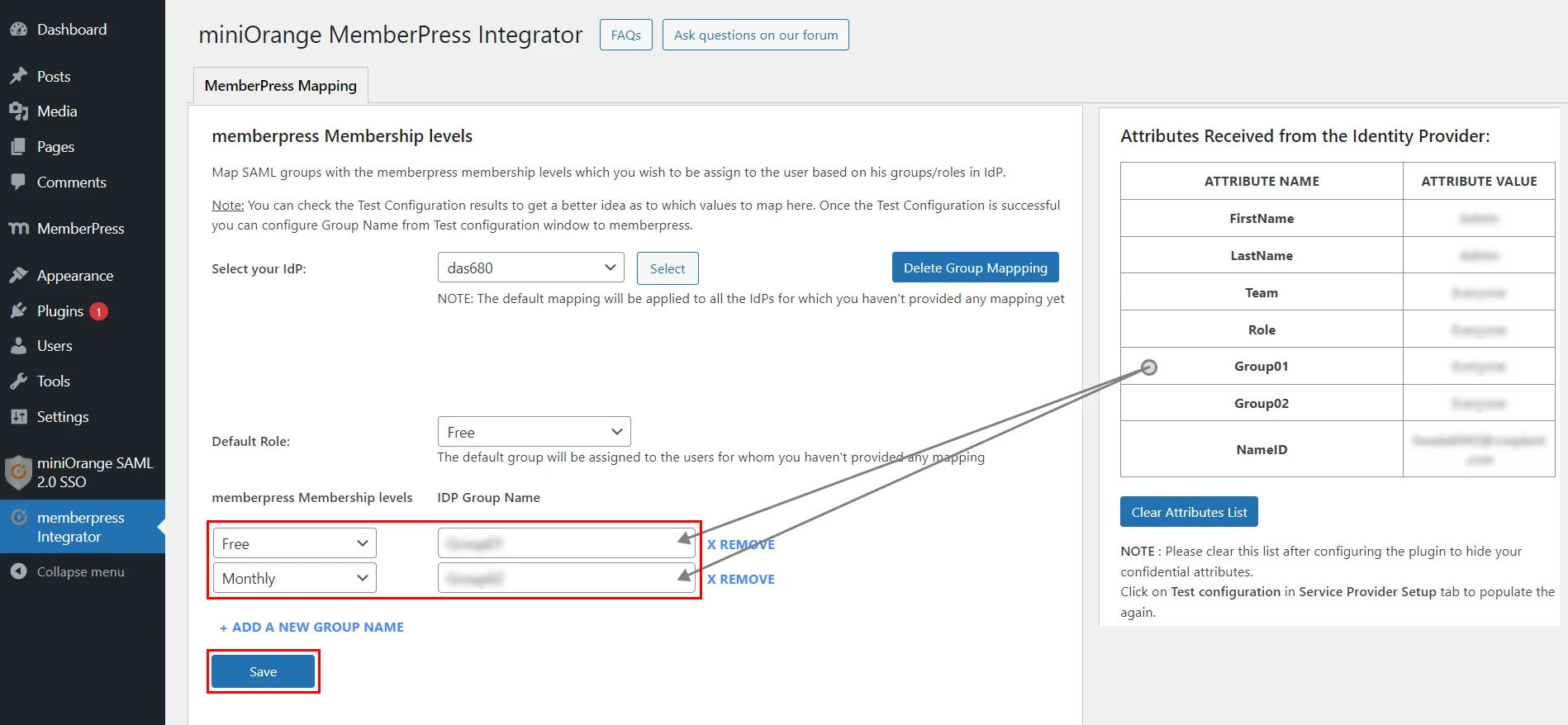The height and width of the screenshot is (725, 1568).
Task: Open the Dashboard menu item
Action: pos(72,29)
